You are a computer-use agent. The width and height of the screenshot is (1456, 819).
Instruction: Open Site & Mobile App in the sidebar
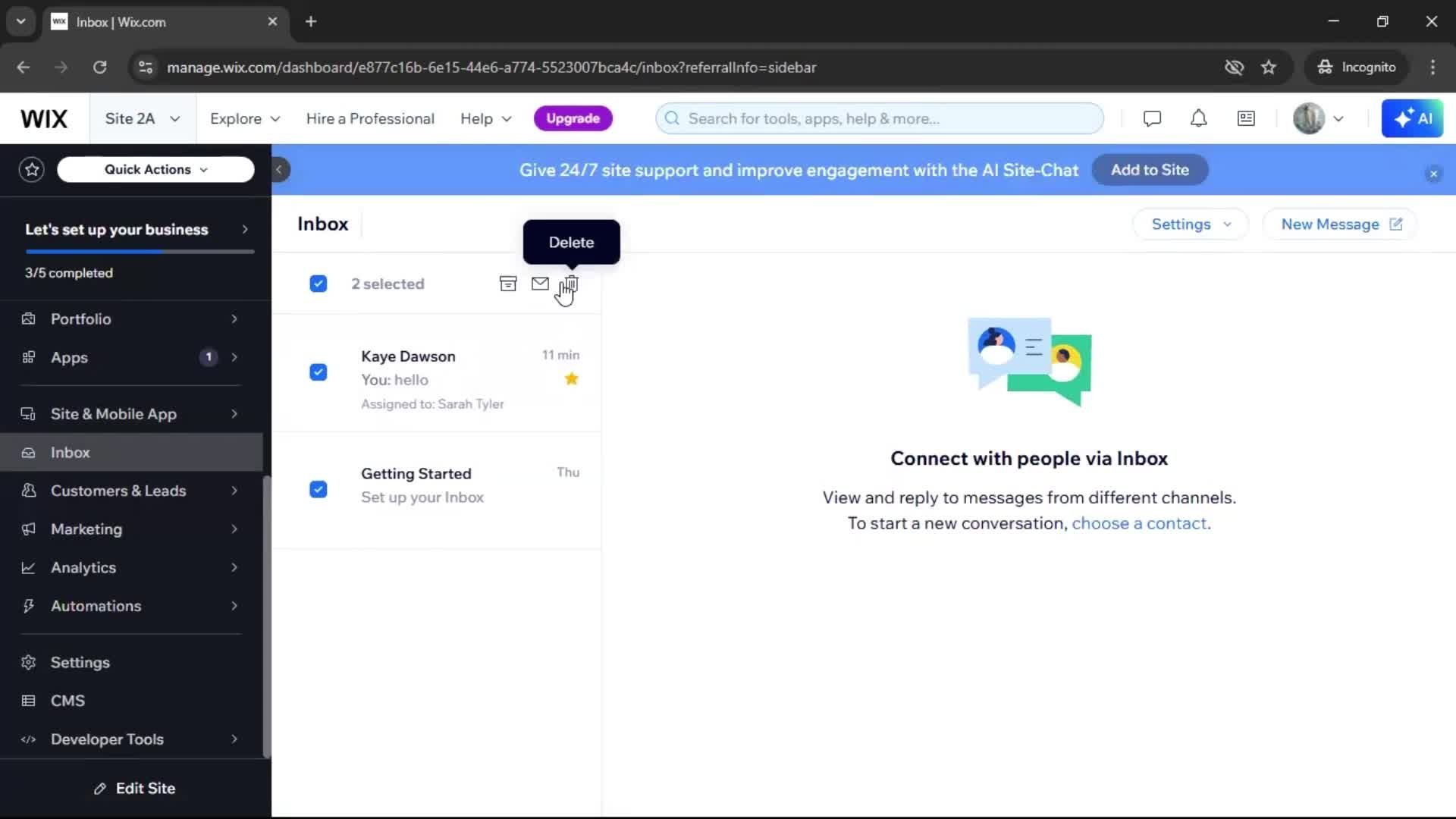coord(131,414)
